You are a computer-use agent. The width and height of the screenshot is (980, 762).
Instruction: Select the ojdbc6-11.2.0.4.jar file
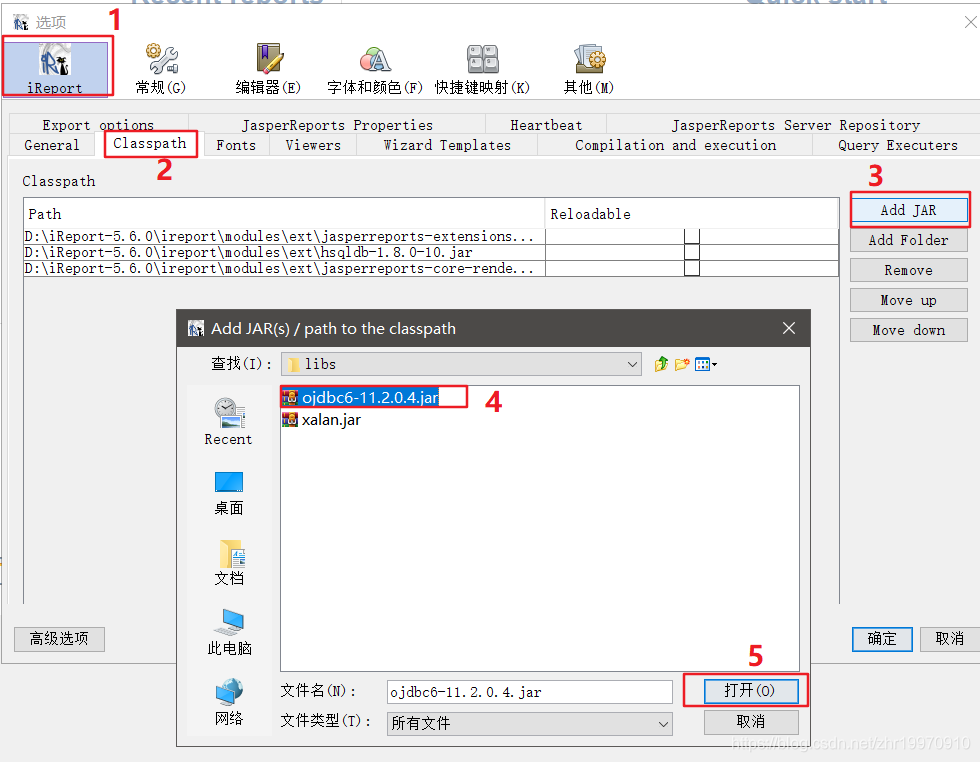(361, 398)
